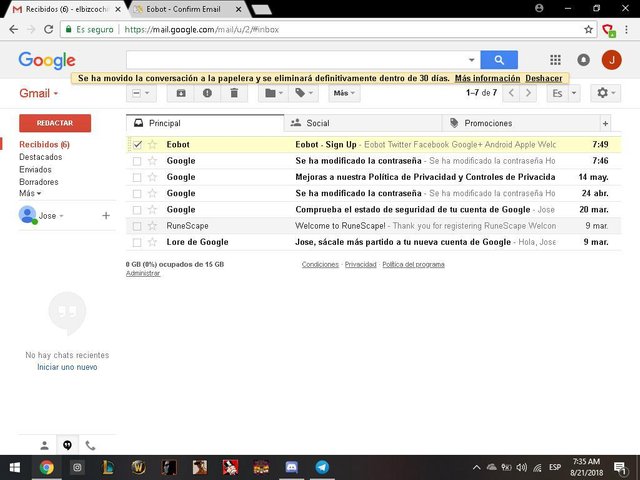The image size is (640, 480).
Task: Open the Google apps grid
Action: 555,60
